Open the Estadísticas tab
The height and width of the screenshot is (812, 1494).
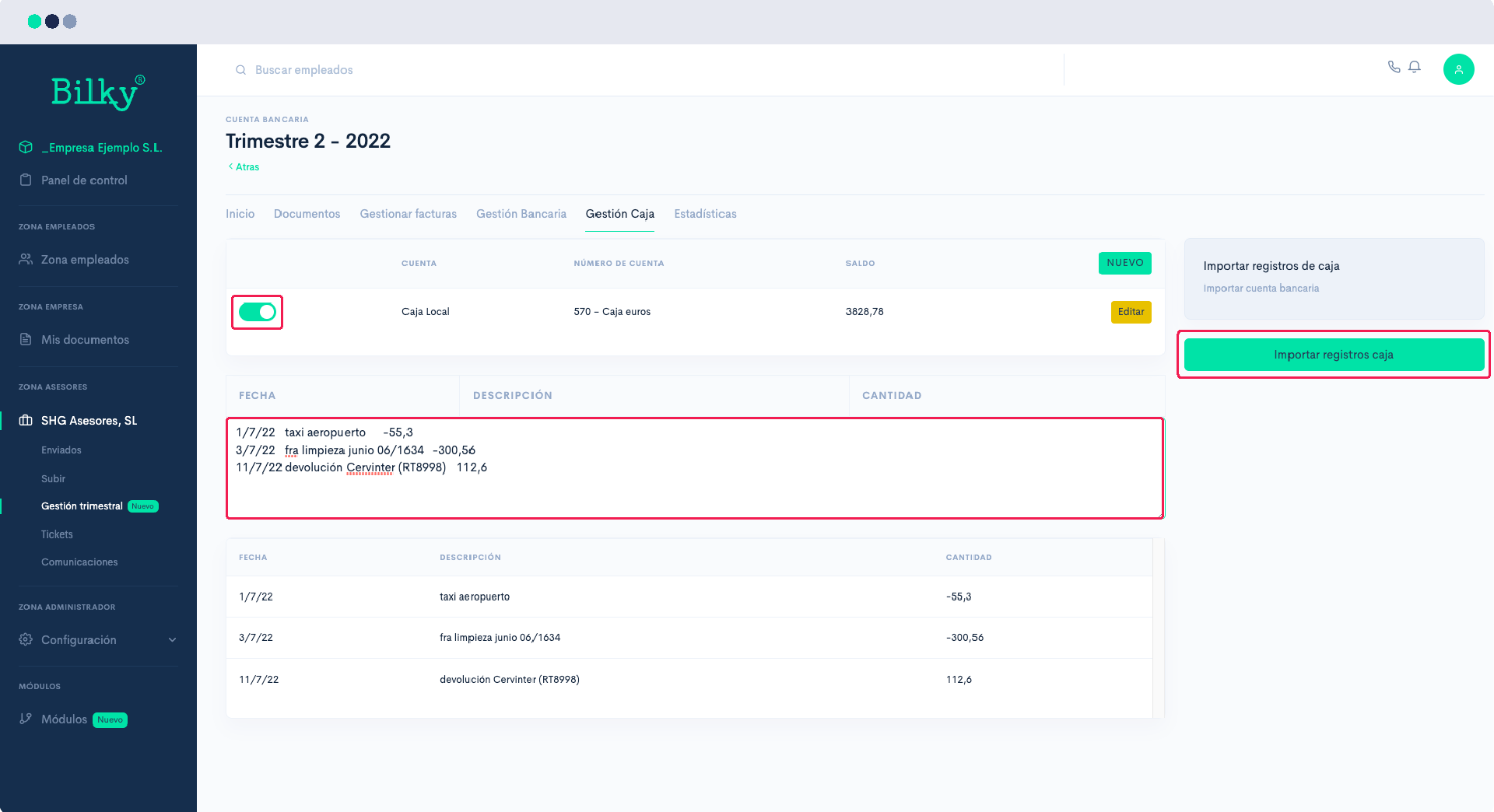point(705,214)
